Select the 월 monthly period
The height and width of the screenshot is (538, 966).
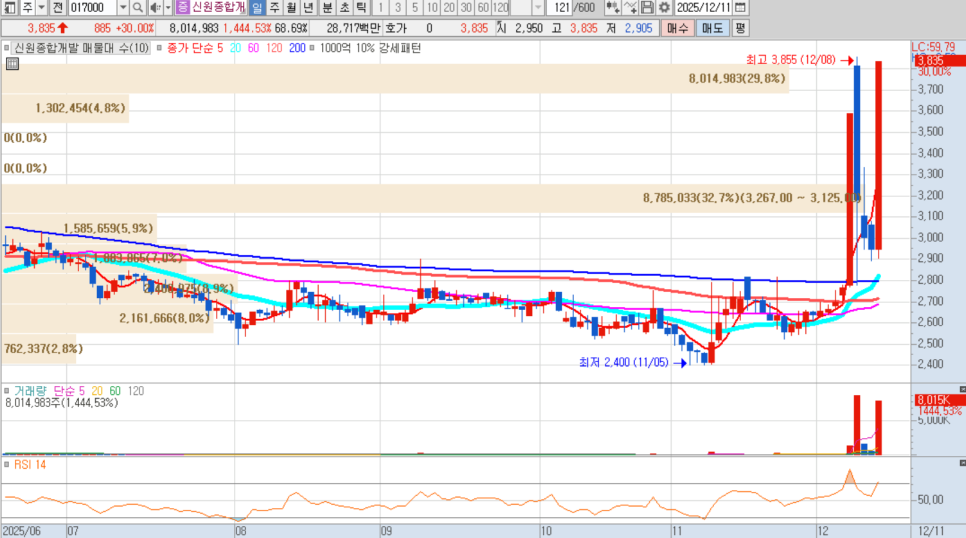(x=291, y=7)
